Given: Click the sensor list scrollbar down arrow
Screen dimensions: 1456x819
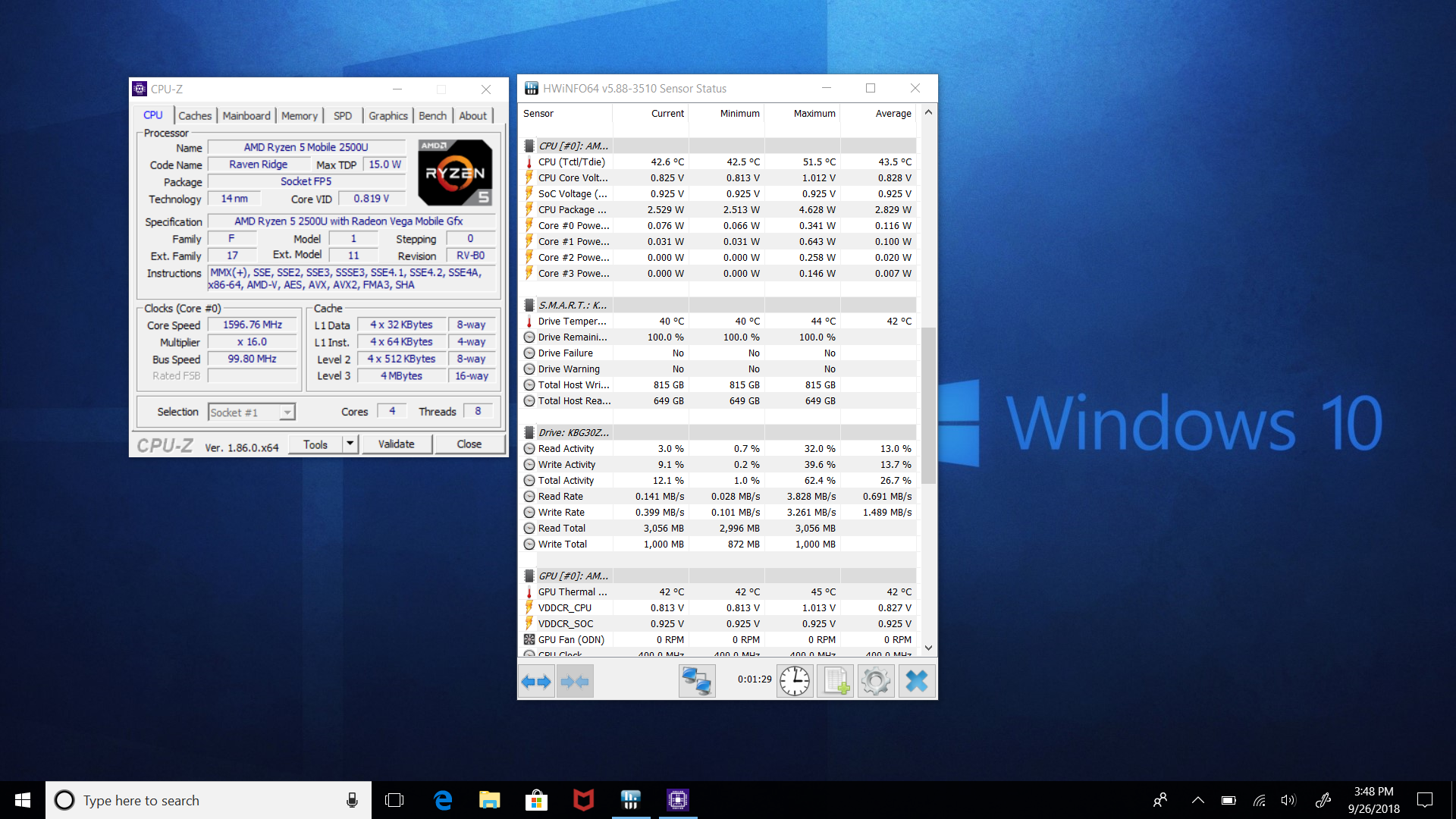Looking at the screenshot, I should coord(928,648).
